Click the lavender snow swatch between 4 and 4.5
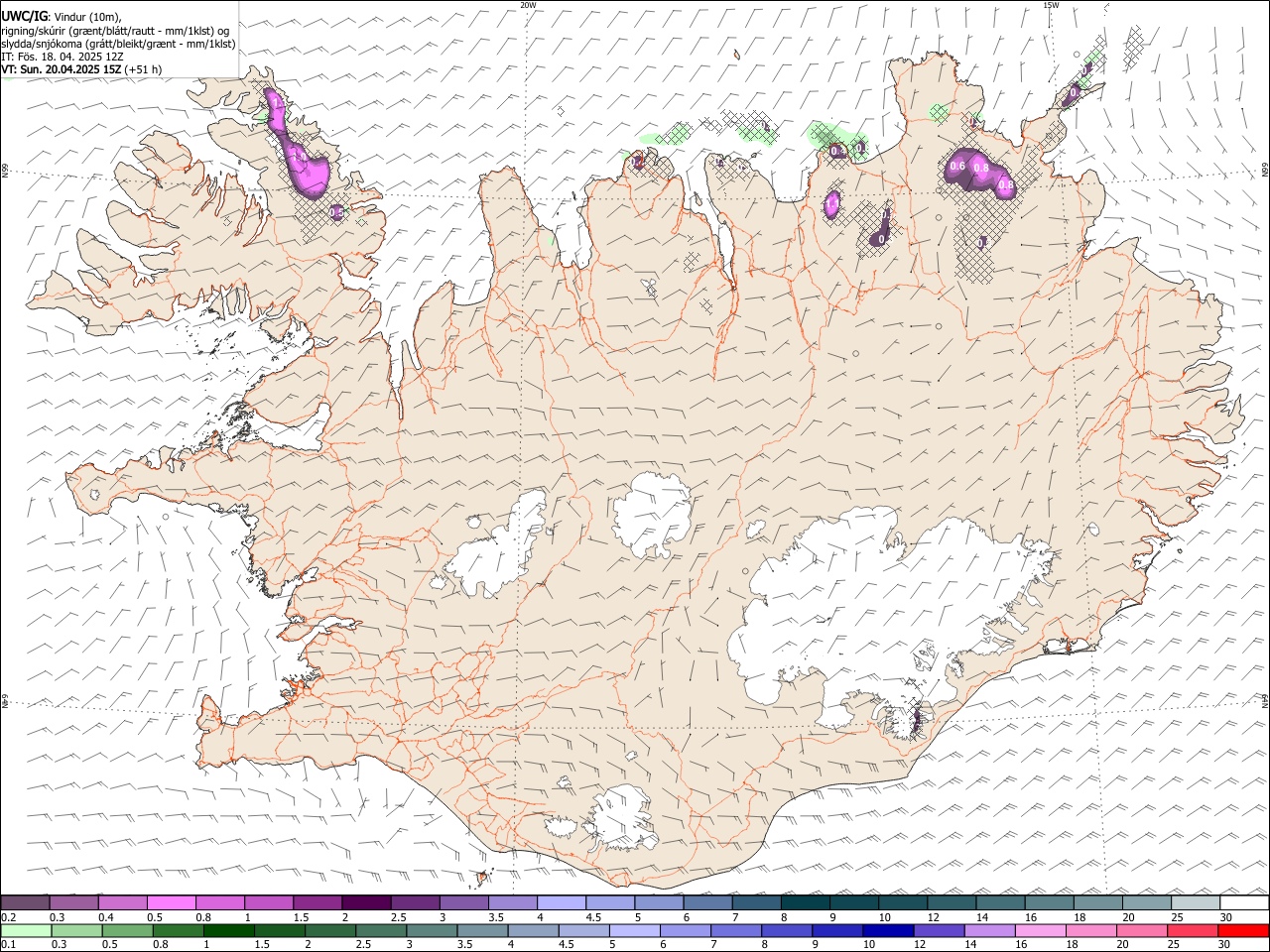1270x952 pixels. click(562, 903)
